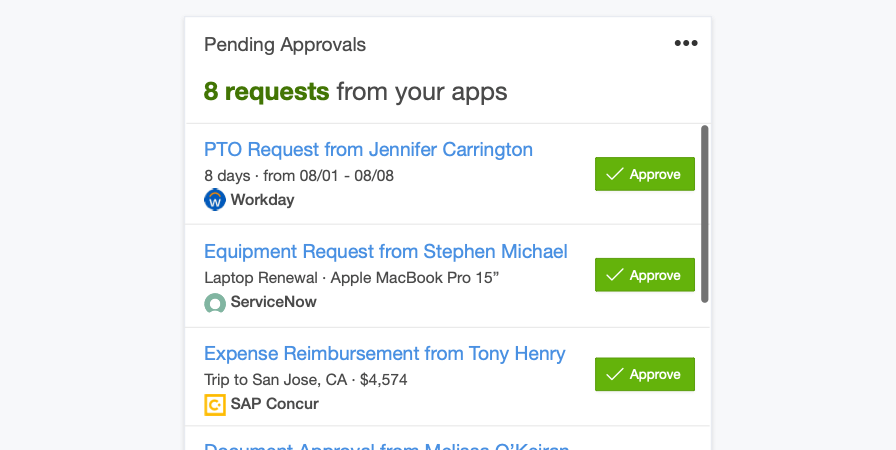
Task: Click the "Pending Approvals" card title
Action: tap(285, 45)
